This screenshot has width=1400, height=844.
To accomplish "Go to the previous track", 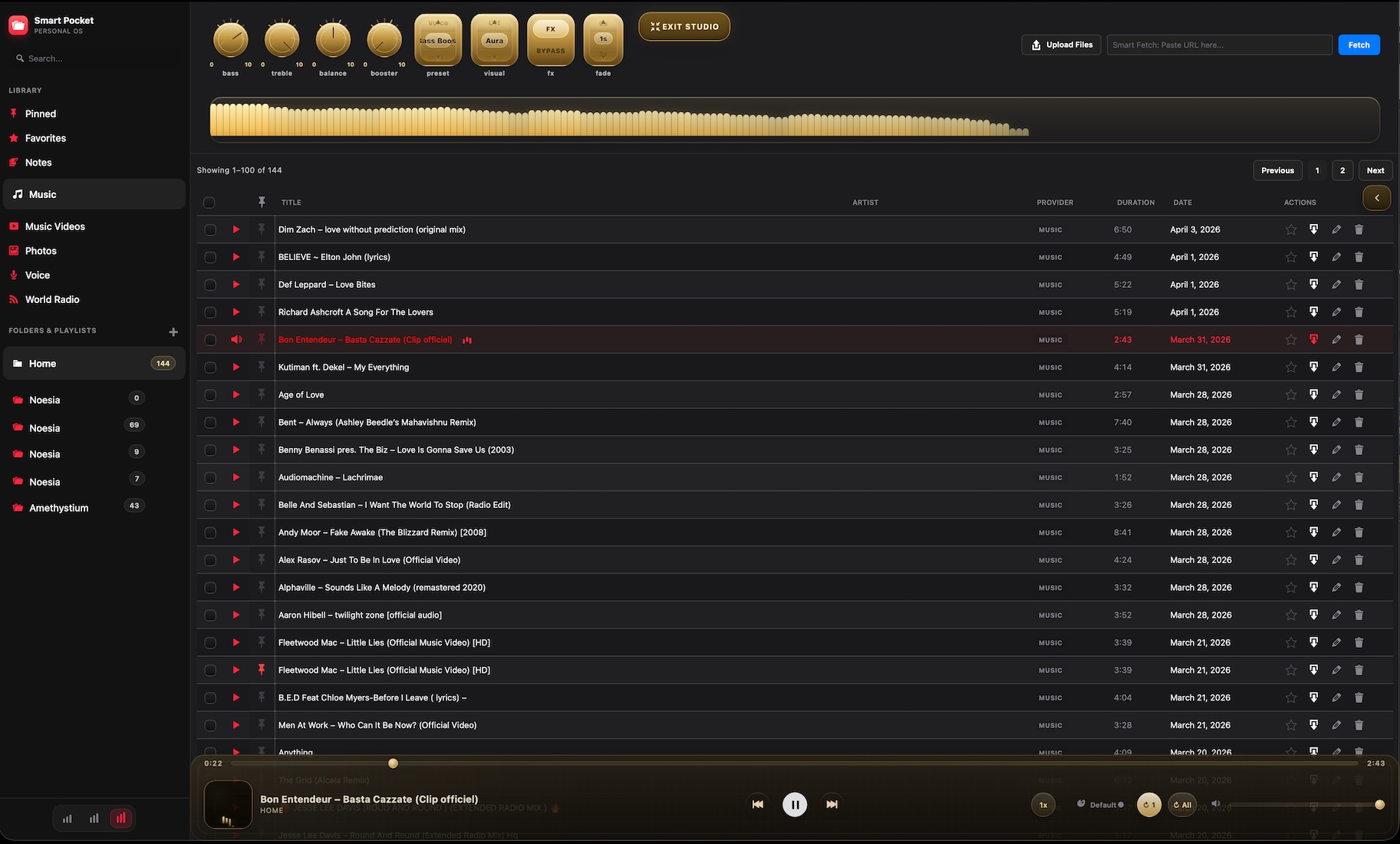I will (758, 804).
